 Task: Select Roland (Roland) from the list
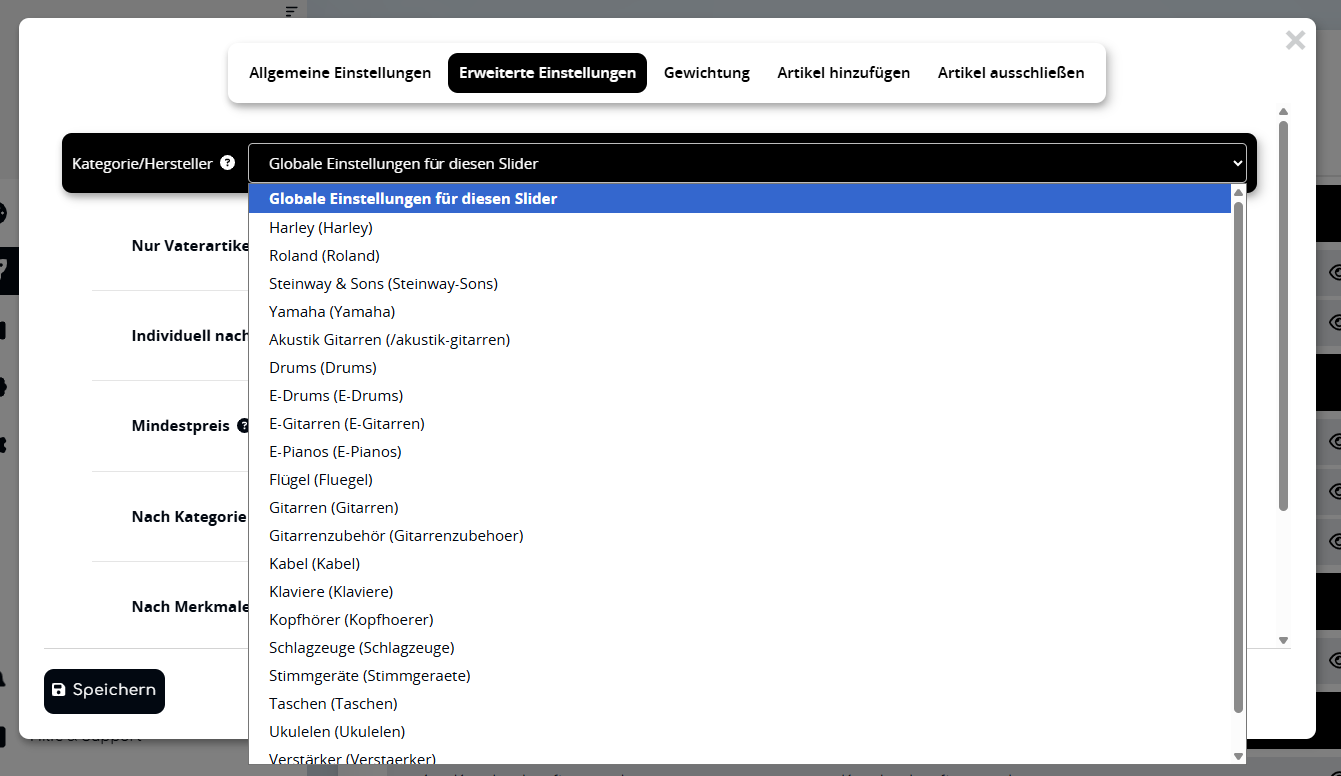tap(740, 255)
